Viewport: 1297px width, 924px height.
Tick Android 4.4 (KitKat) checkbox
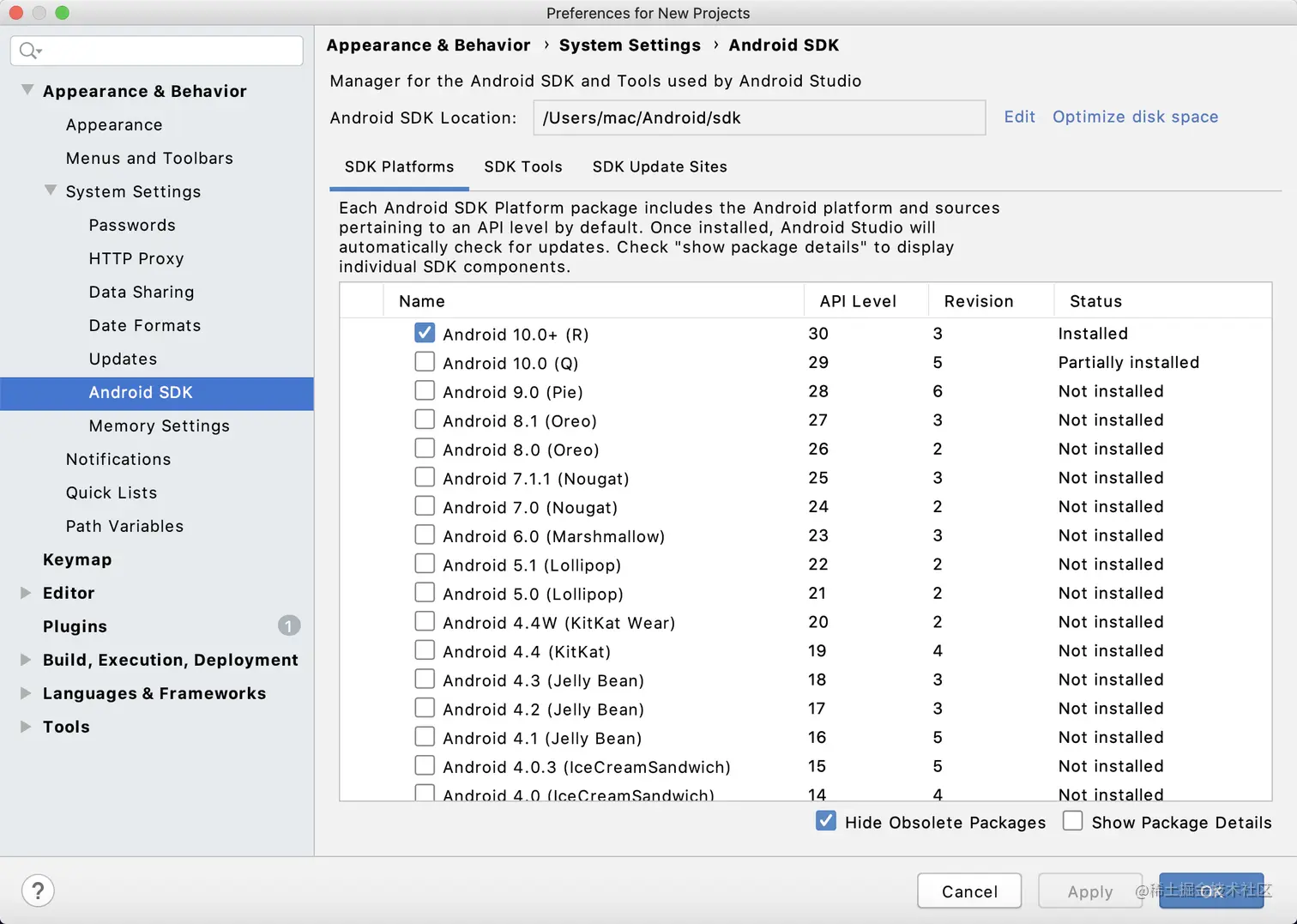click(425, 650)
